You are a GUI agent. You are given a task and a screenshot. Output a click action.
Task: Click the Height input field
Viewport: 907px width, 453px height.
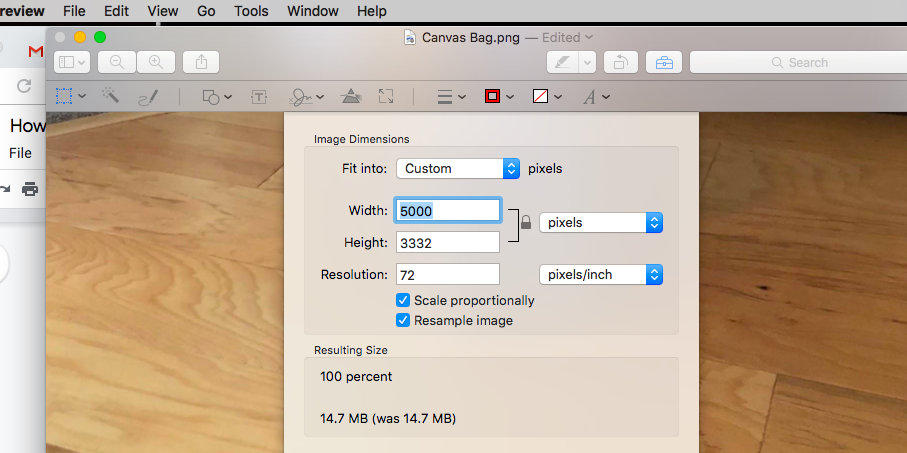point(447,242)
